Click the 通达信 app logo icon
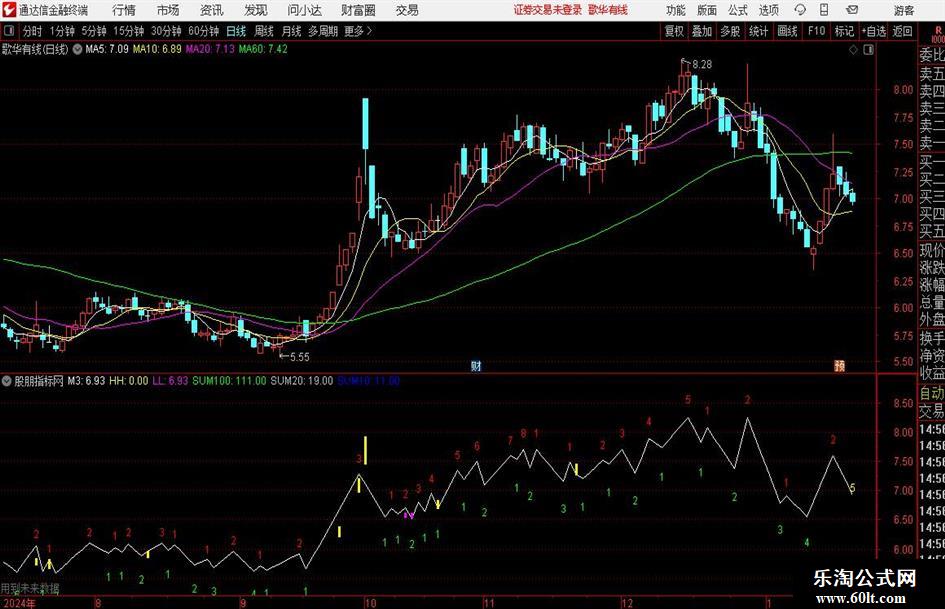Viewport: 945px width, 609px height. point(9,10)
